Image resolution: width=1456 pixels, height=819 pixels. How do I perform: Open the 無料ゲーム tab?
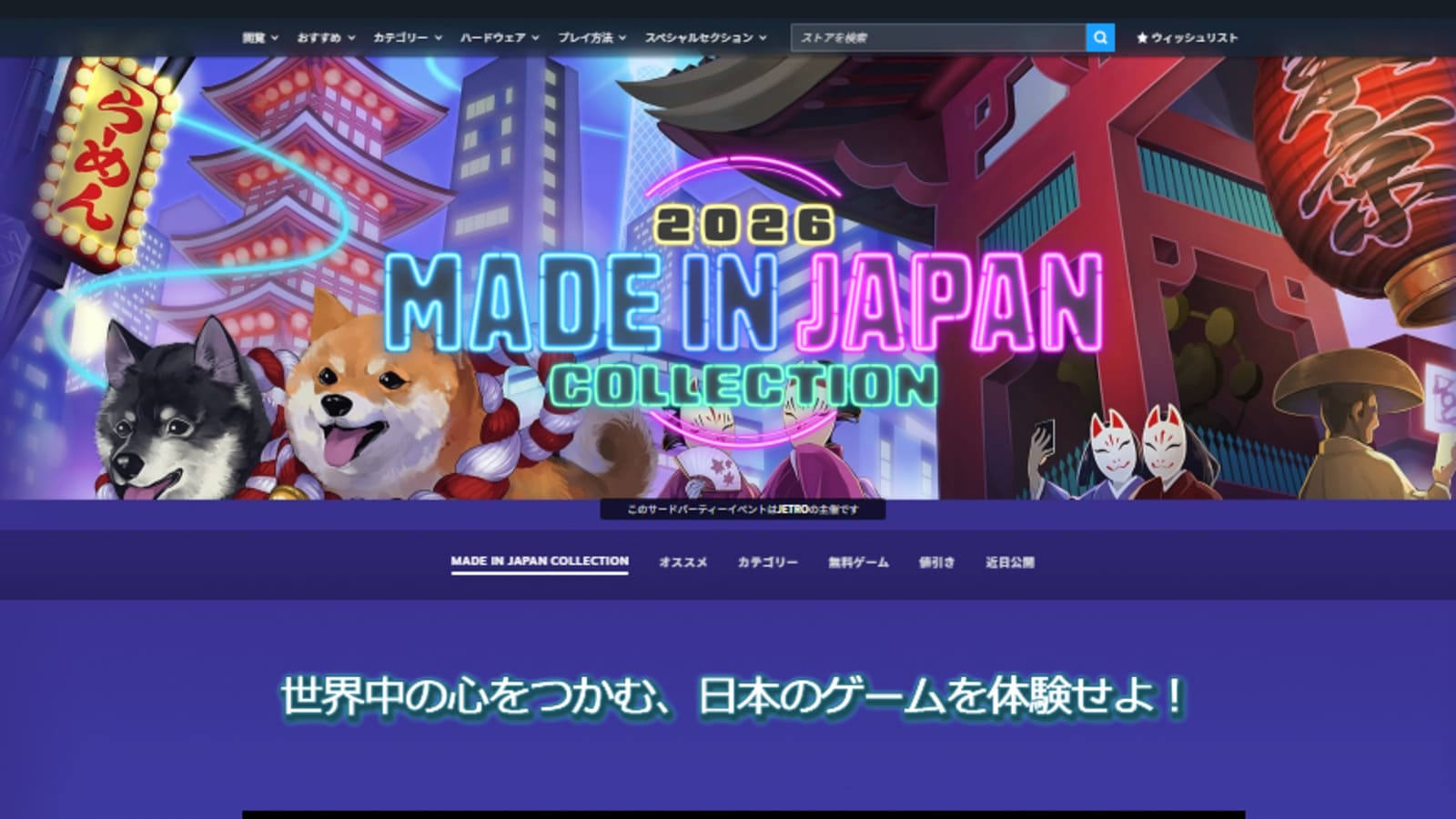pyautogui.click(x=858, y=562)
